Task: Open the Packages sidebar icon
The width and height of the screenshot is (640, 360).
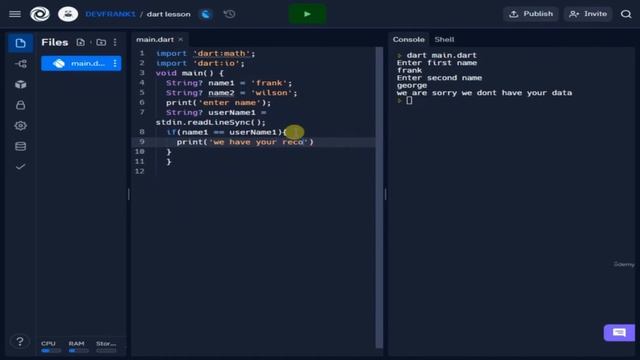Action: click(x=20, y=84)
